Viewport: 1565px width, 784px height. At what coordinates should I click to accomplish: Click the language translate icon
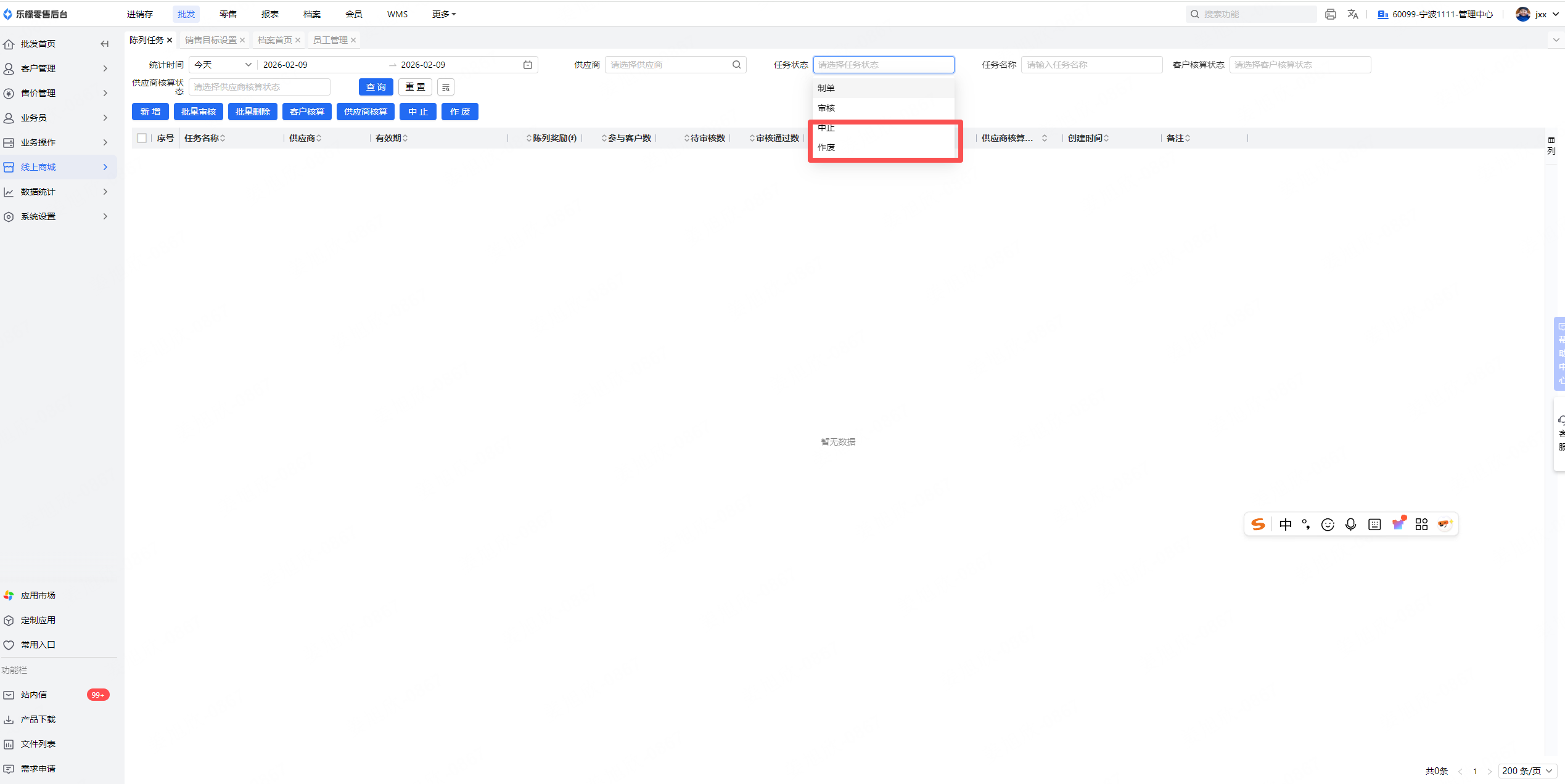(x=1353, y=14)
